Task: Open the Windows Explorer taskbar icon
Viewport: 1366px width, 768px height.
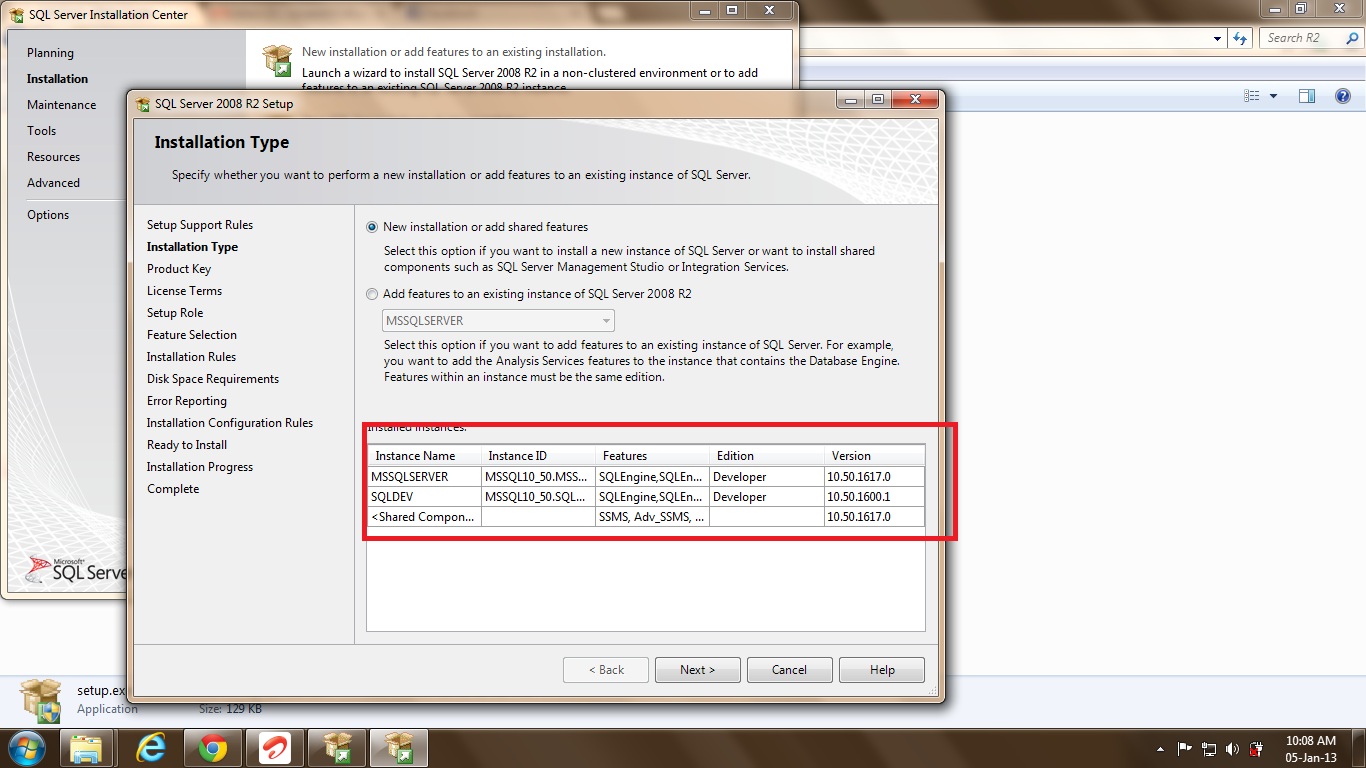Action: (87, 747)
